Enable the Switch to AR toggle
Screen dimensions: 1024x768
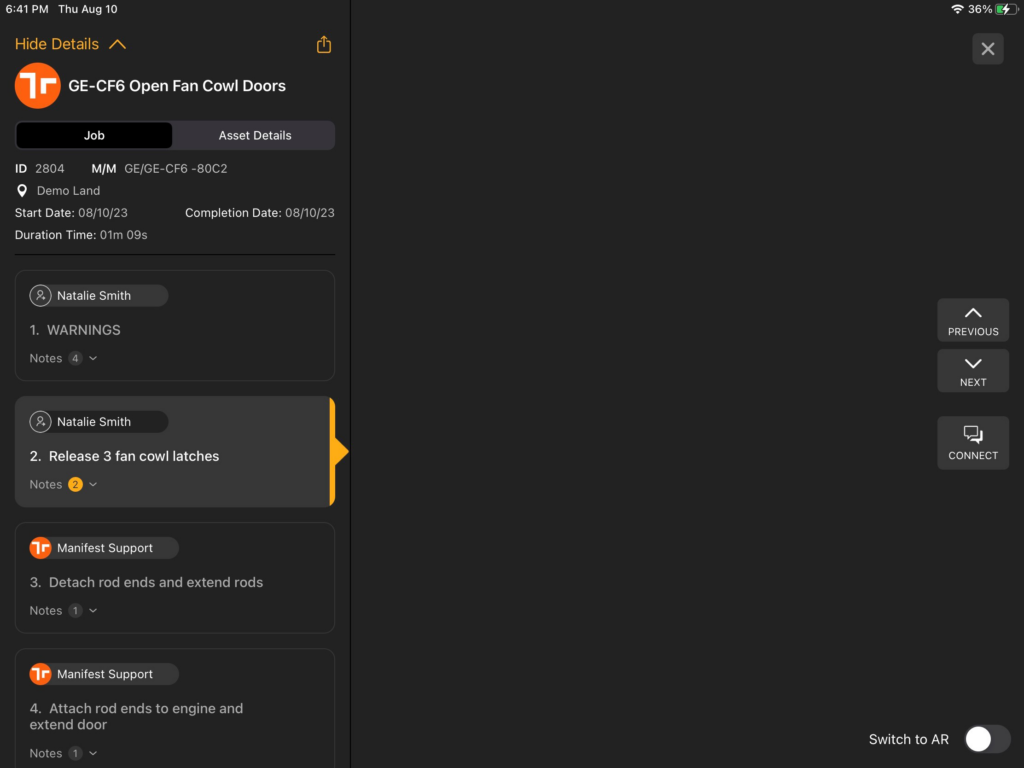[x=987, y=739]
